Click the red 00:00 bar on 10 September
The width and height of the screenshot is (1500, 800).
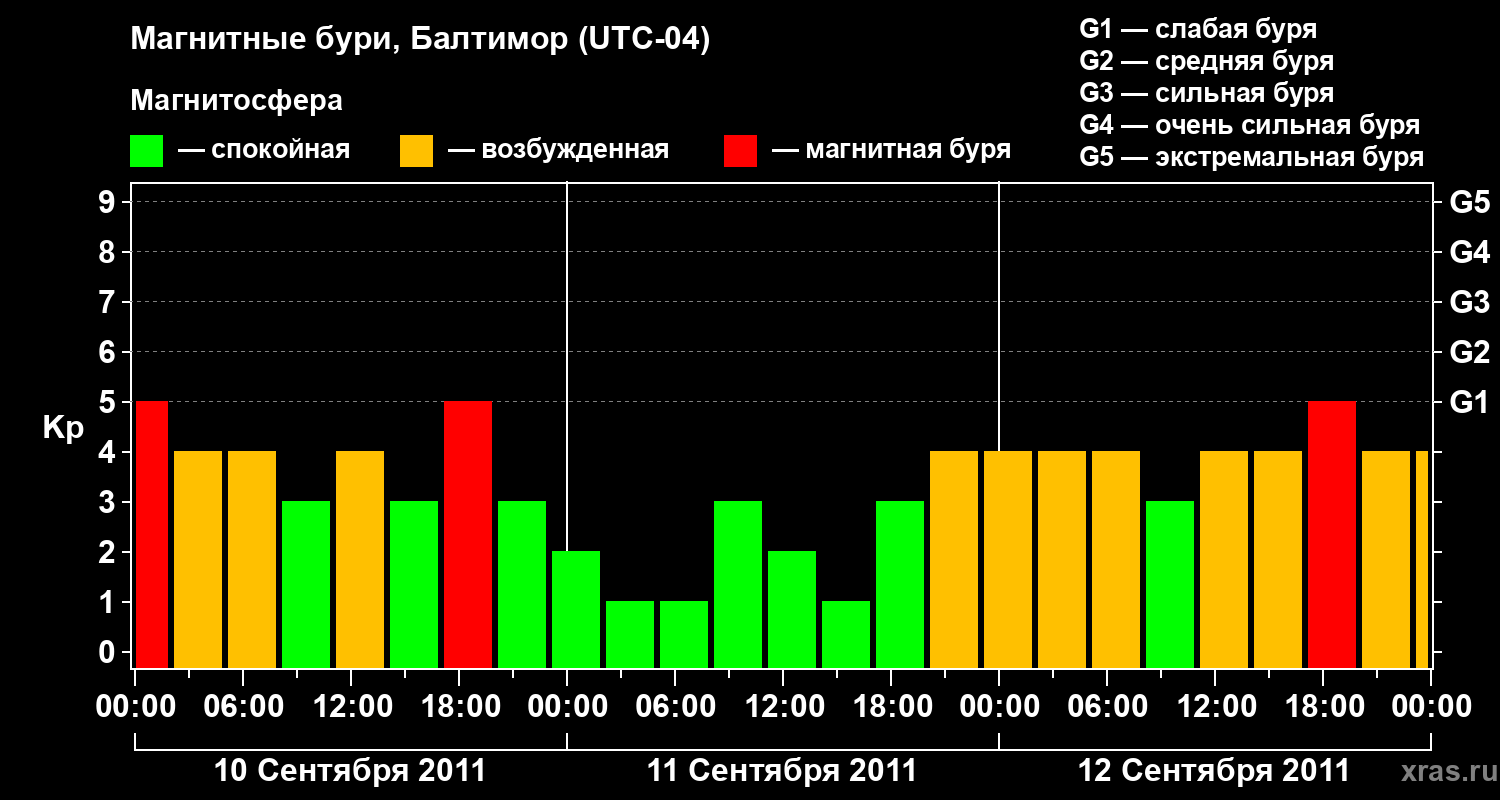pyautogui.click(x=152, y=534)
